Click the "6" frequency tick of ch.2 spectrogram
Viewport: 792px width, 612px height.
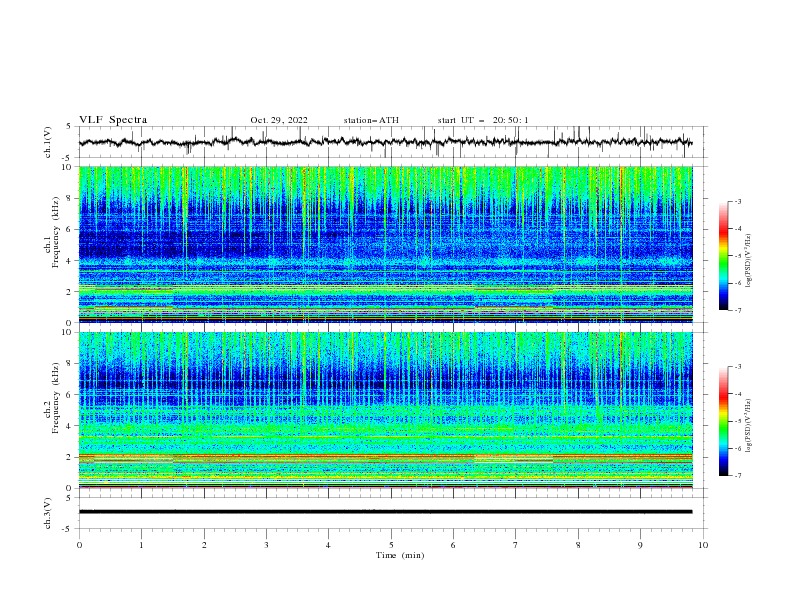pyautogui.click(x=70, y=395)
